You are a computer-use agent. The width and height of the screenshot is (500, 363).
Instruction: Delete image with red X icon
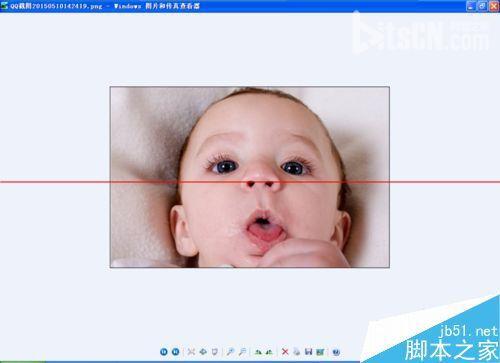tap(285, 352)
